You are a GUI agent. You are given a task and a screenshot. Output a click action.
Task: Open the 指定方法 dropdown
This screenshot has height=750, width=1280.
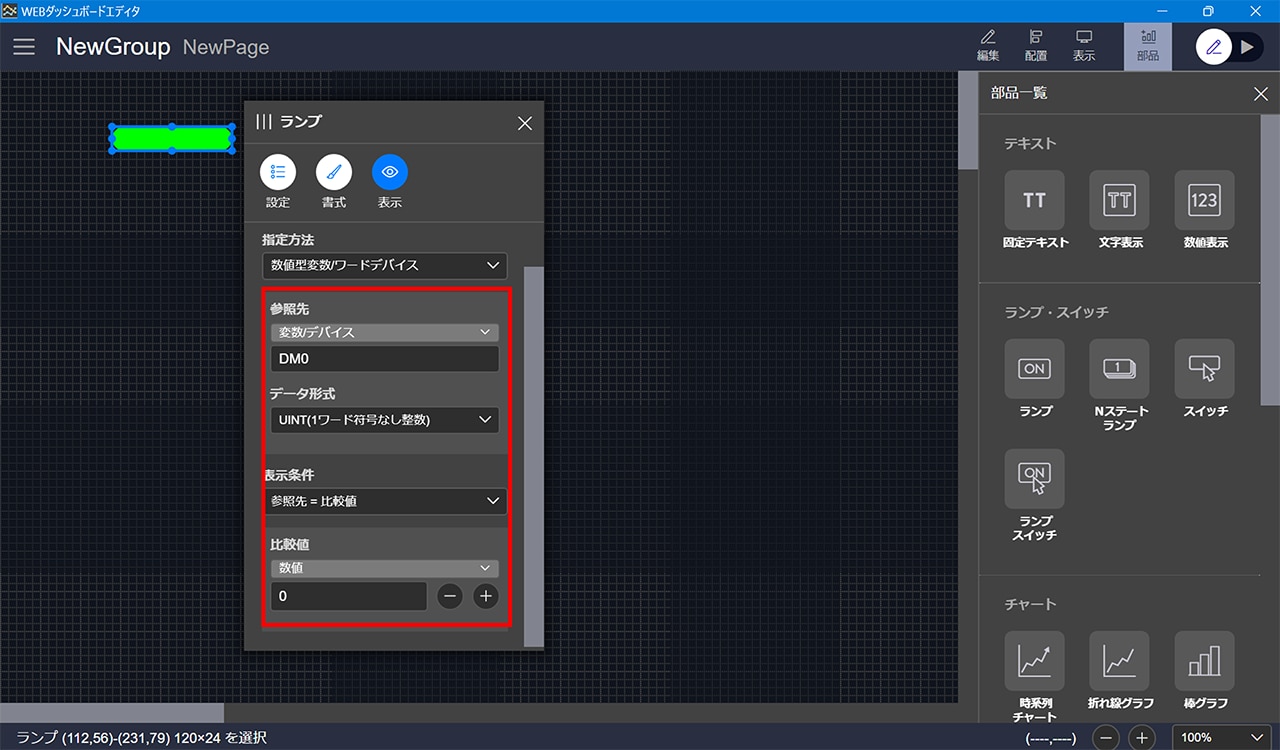pyautogui.click(x=384, y=265)
